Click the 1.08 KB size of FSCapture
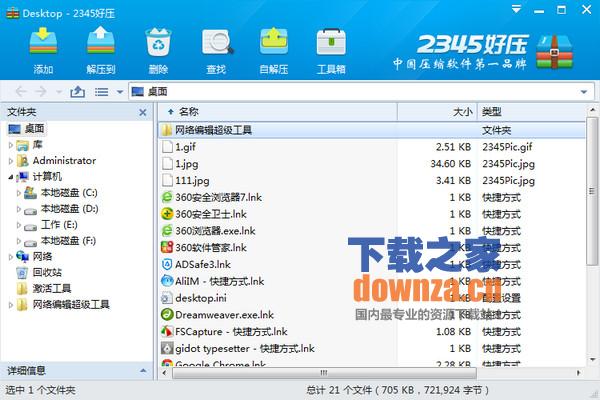600x400 pixels. (453, 331)
